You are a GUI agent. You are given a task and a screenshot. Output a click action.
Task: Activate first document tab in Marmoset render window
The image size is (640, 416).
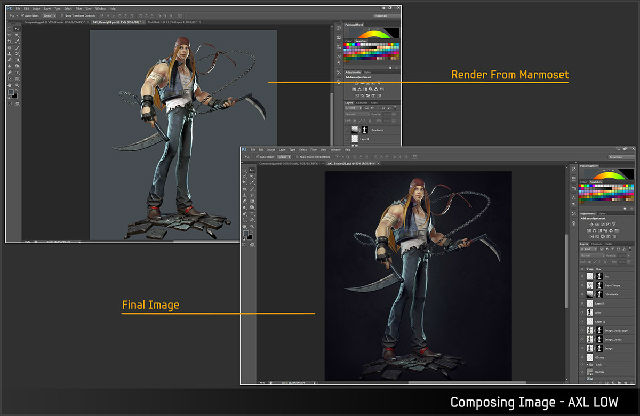click(x=55, y=22)
